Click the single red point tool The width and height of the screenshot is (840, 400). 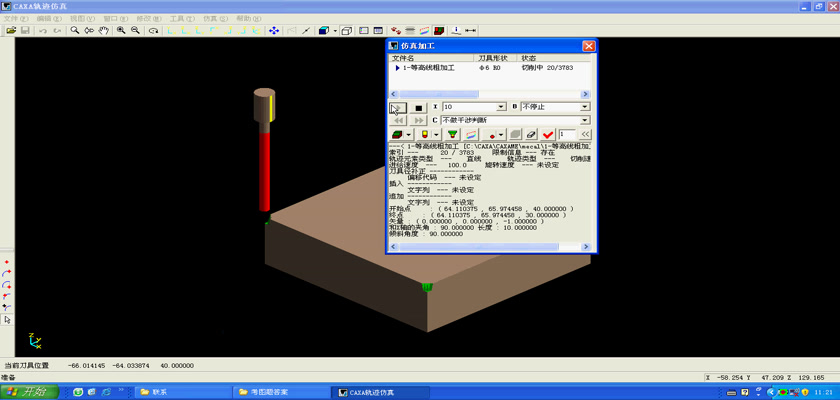tap(7, 262)
